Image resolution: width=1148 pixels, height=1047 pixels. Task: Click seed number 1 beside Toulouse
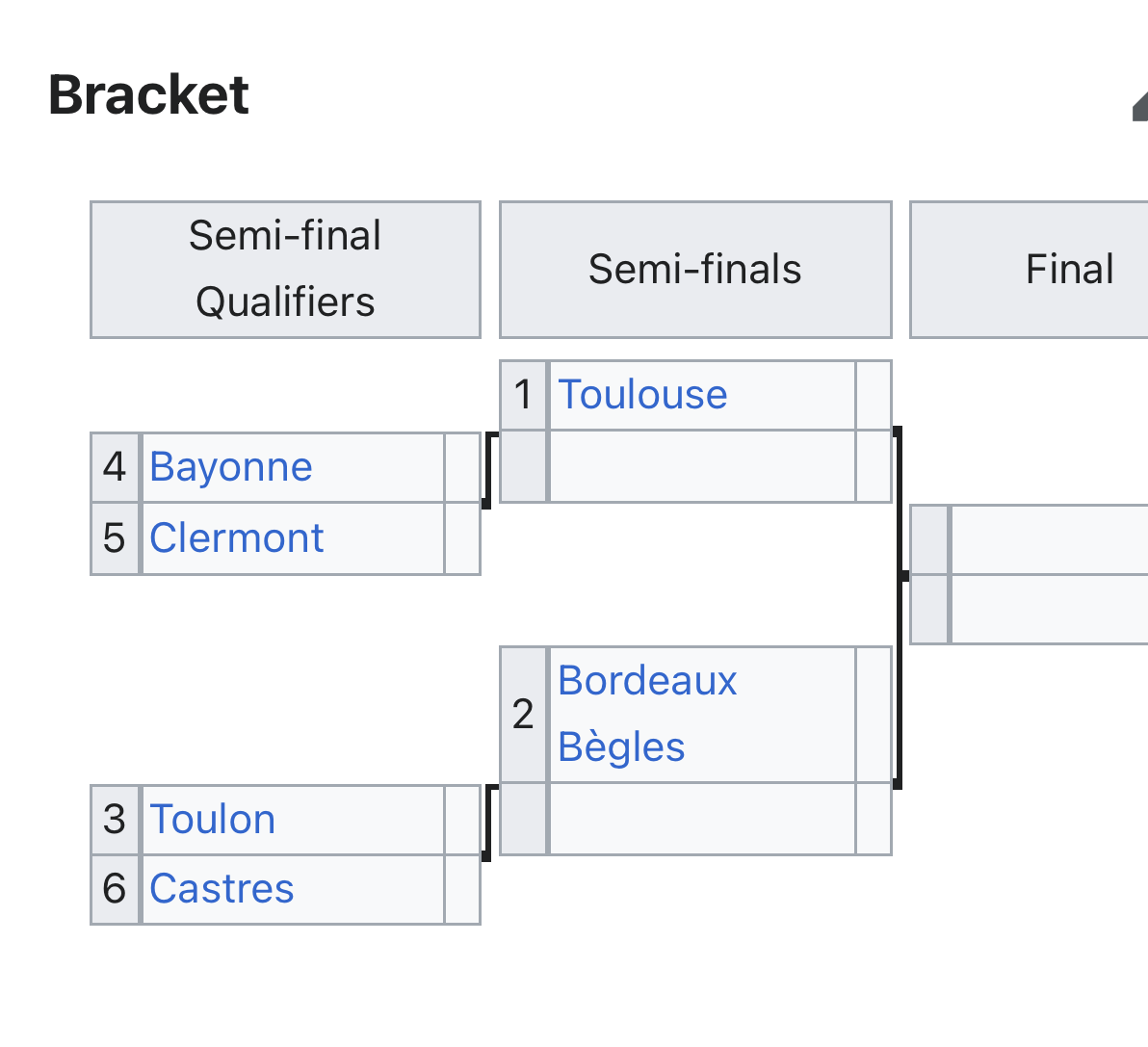(x=524, y=395)
